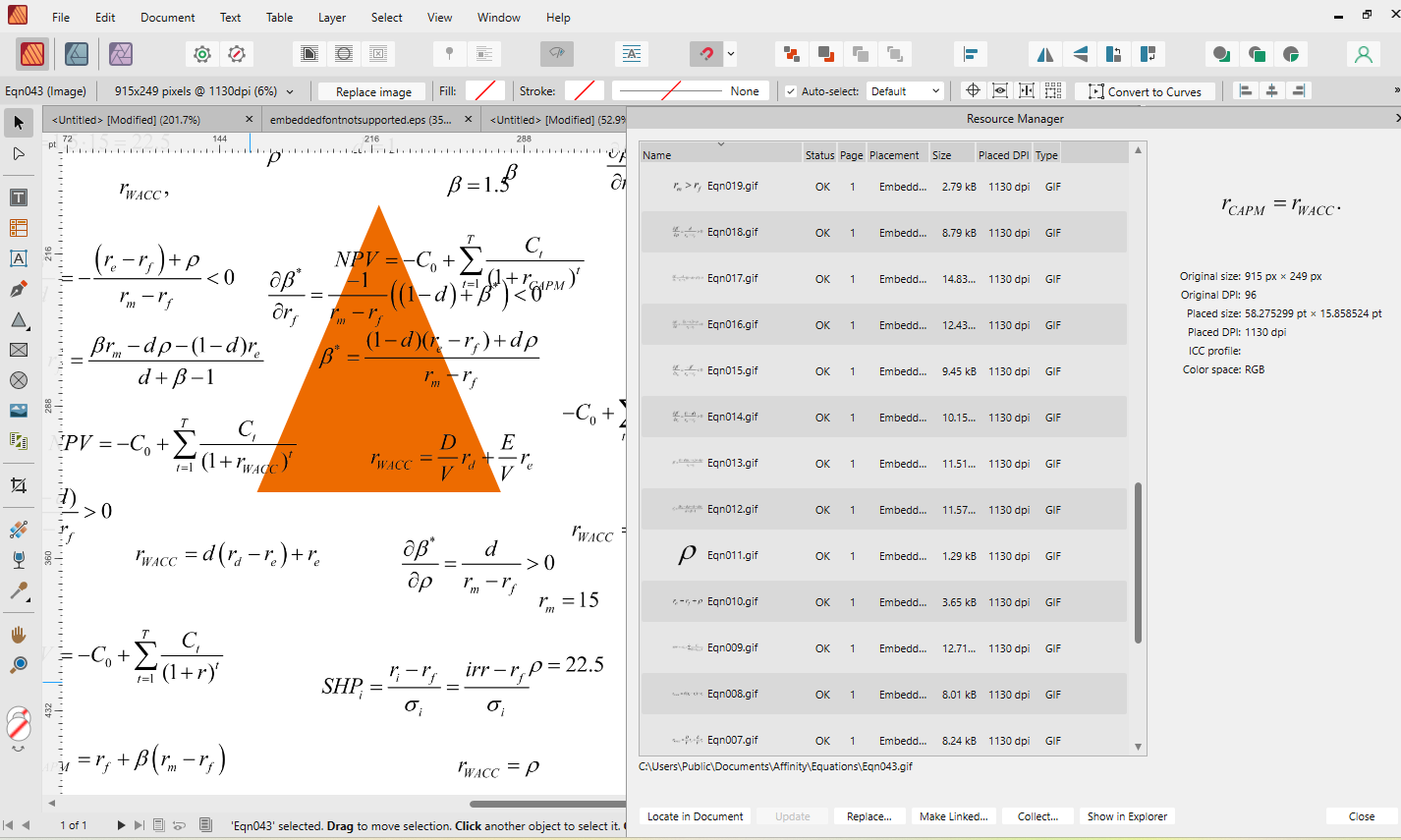Pick the Vector Crop tool
The image size is (1401, 840).
pos(18,485)
